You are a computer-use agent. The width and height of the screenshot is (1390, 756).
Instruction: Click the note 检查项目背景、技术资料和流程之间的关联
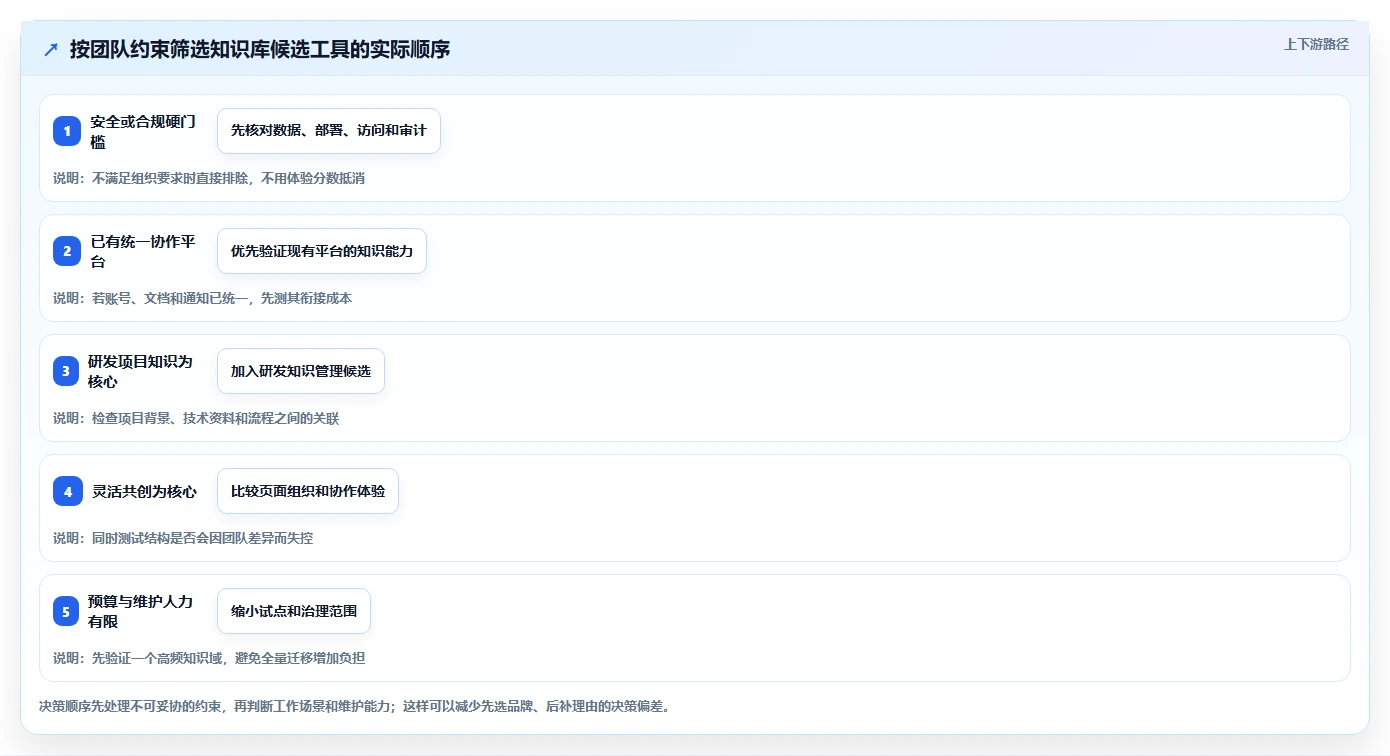click(196, 418)
